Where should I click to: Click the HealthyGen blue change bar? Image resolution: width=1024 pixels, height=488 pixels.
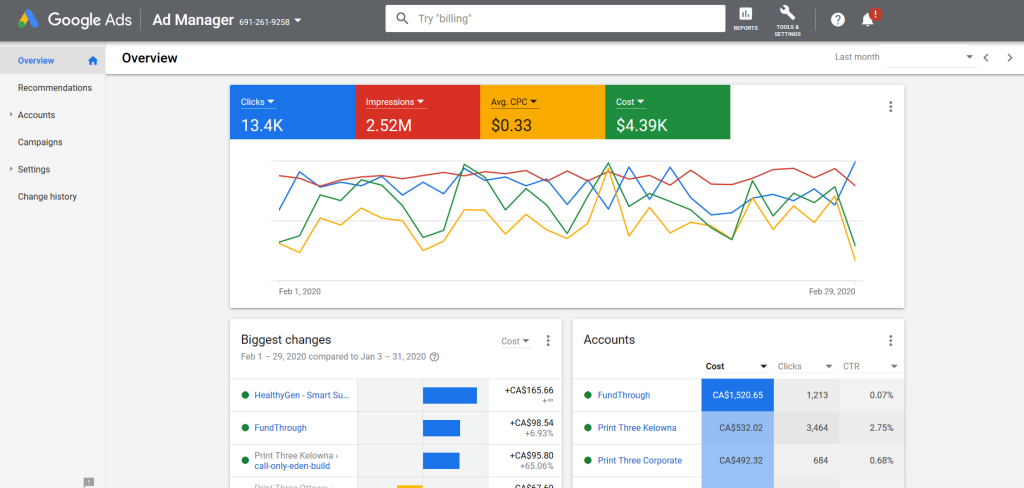[450, 395]
